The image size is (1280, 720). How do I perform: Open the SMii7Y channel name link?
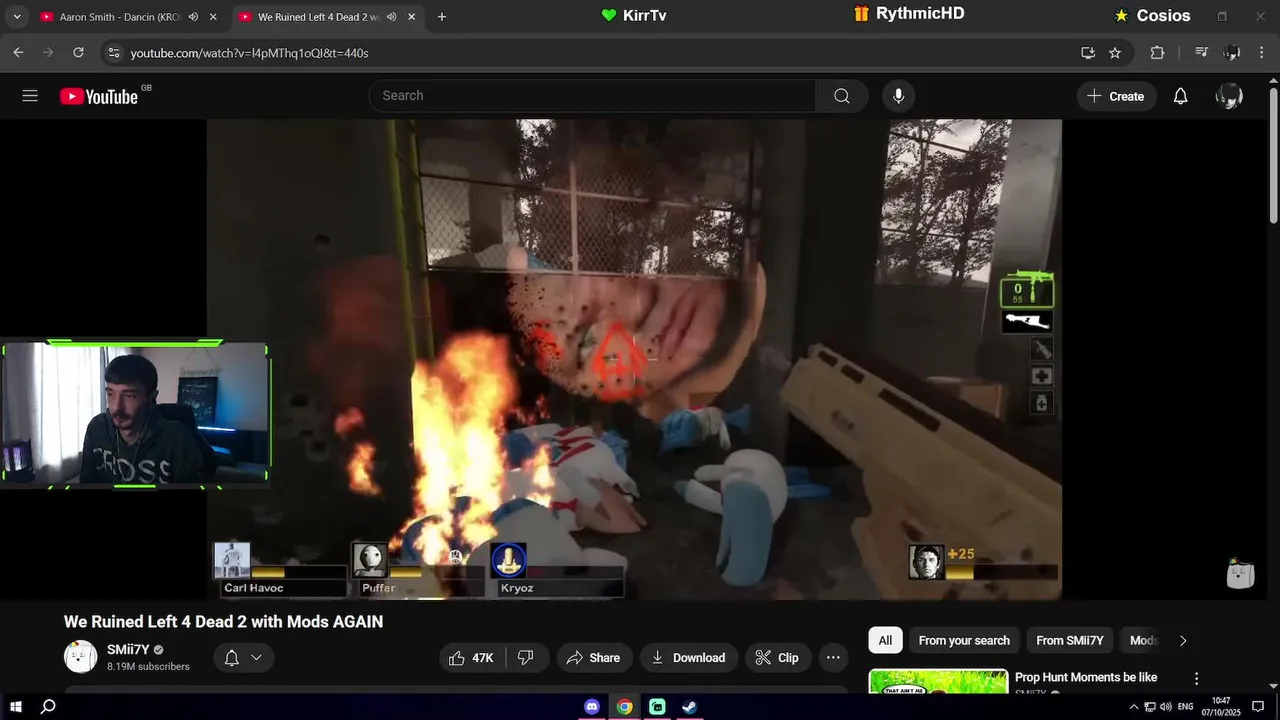[x=128, y=650]
